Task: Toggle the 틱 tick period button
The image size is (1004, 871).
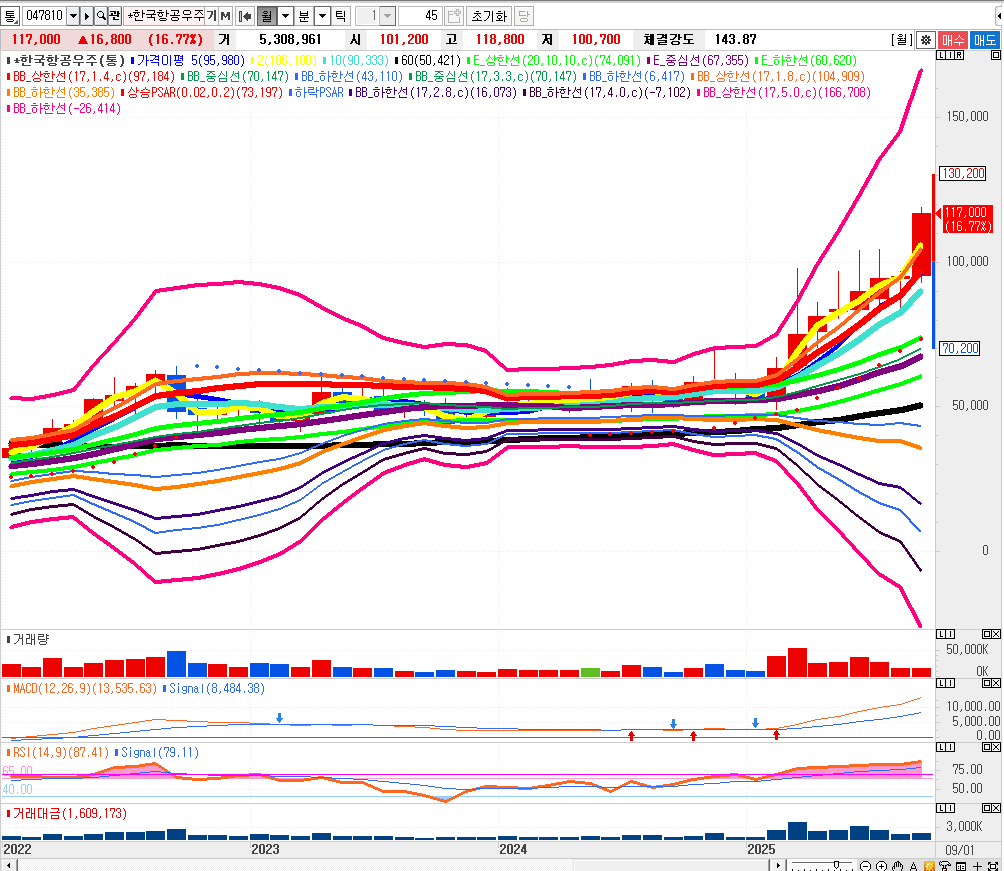Action: pyautogui.click(x=340, y=16)
